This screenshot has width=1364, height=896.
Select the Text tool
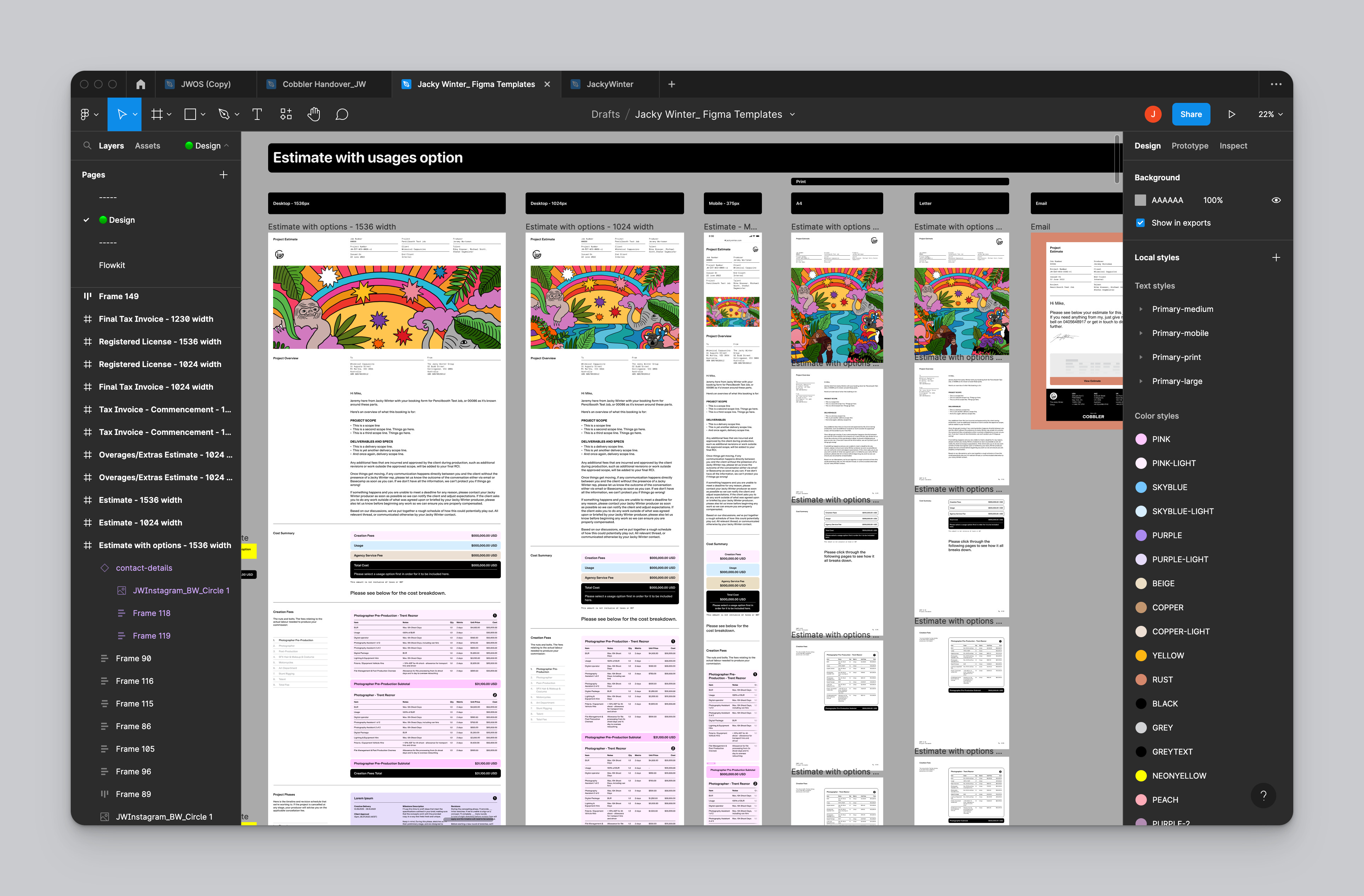tap(257, 115)
